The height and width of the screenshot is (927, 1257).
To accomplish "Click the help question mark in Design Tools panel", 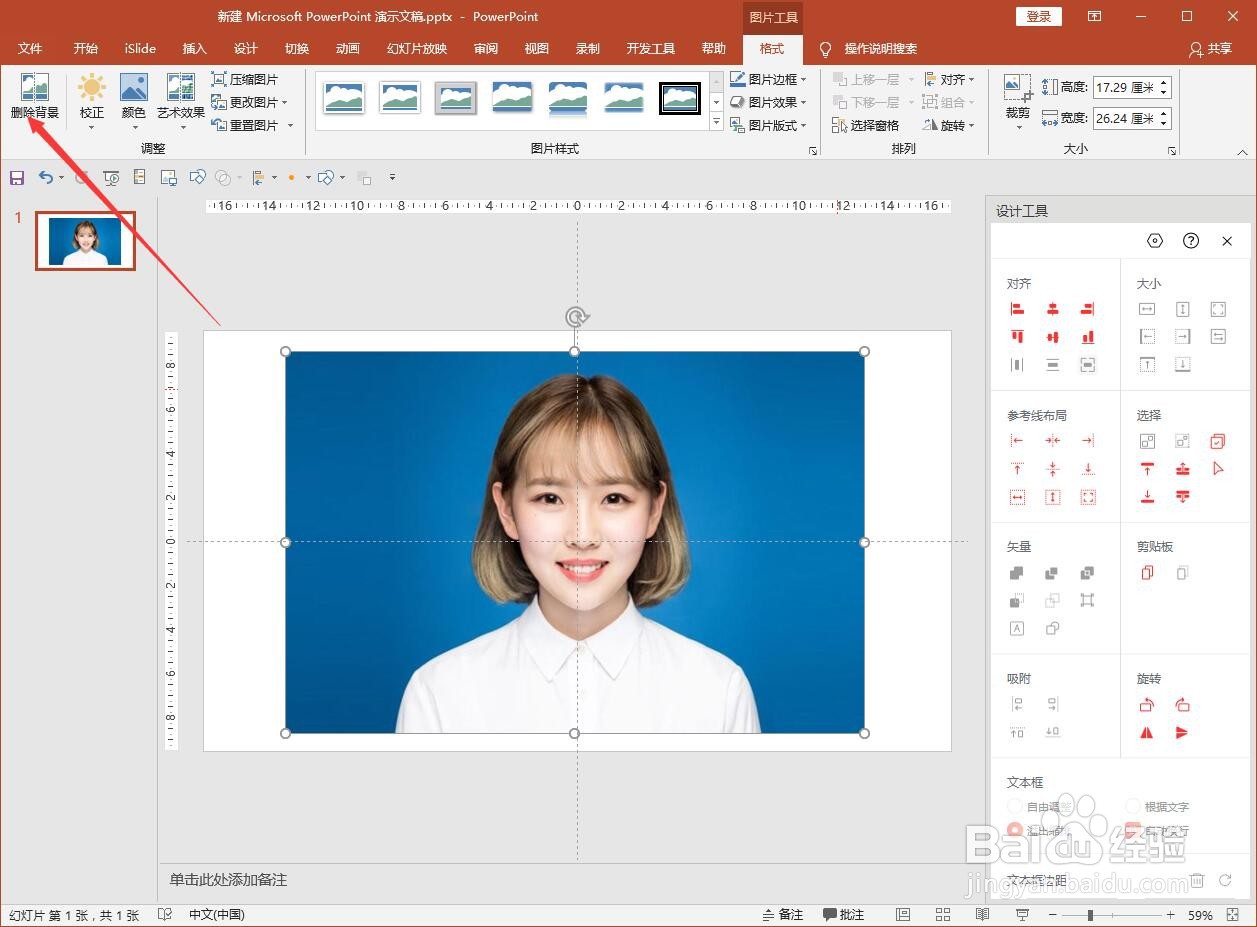I will pos(1190,241).
